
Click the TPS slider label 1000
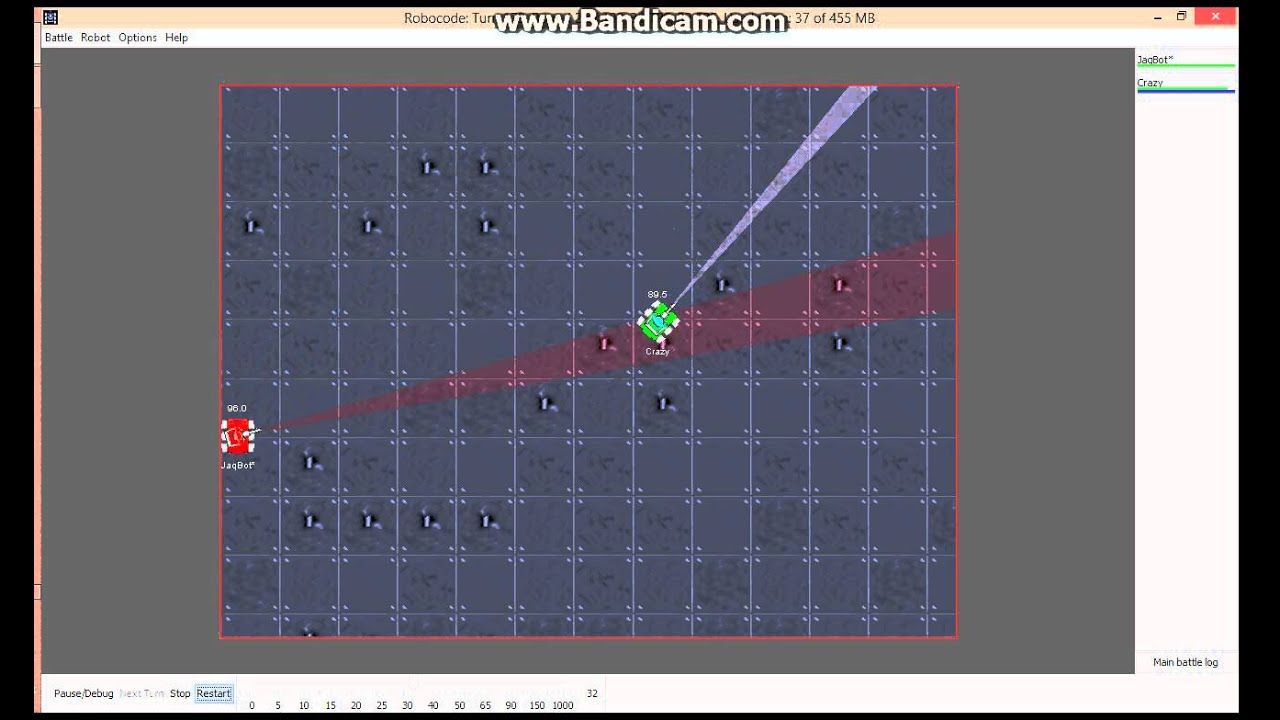click(x=563, y=706)
